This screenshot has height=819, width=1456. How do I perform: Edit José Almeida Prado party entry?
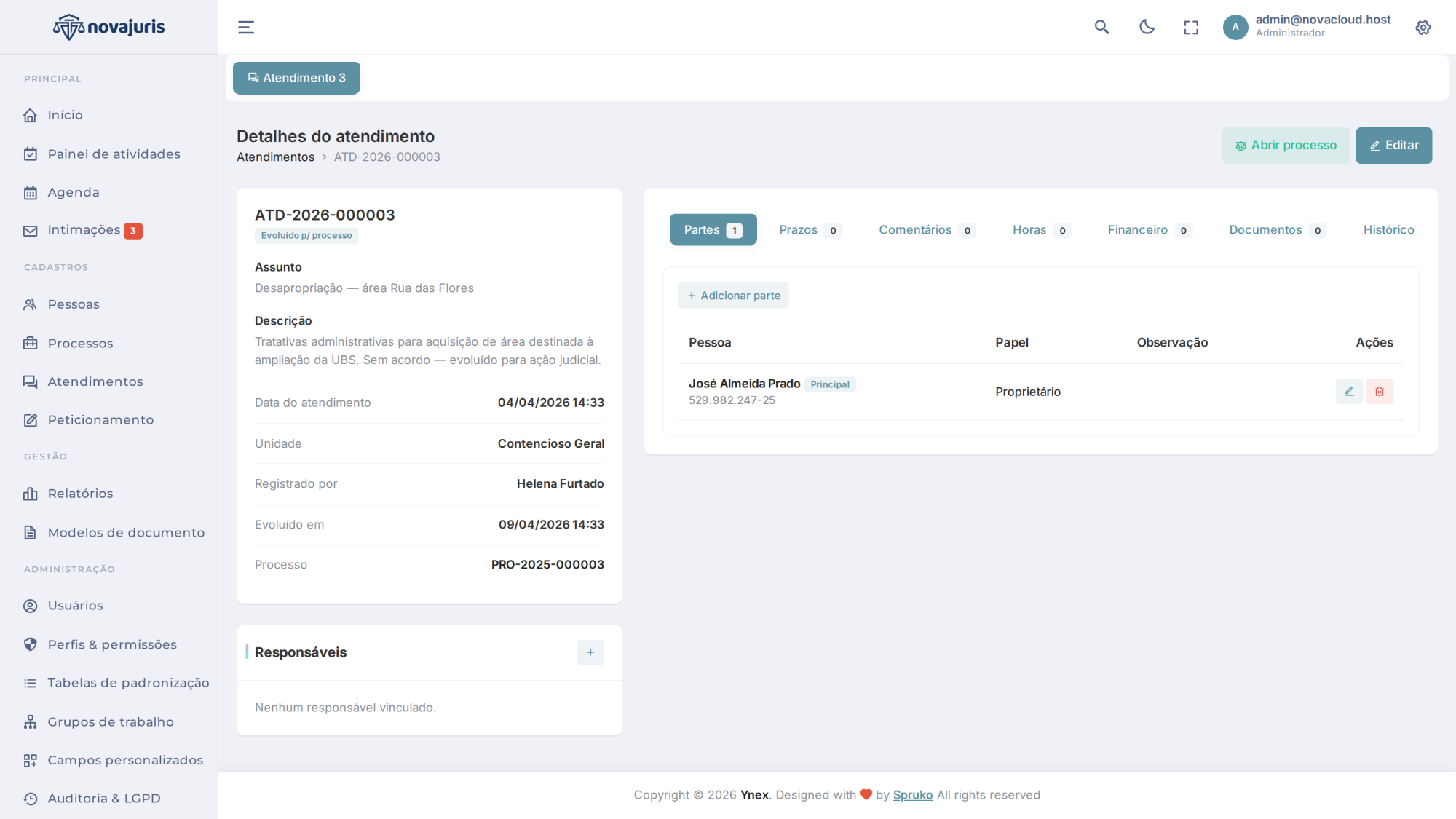click(x=1349, y=392)
